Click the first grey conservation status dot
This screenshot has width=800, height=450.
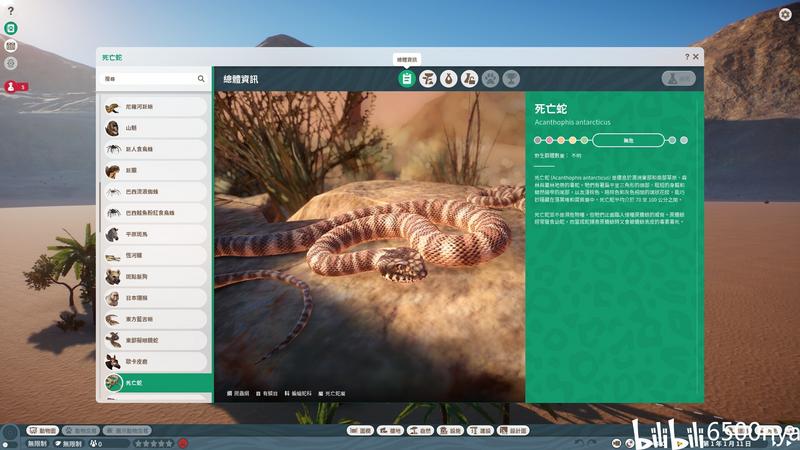(x=537, y=140)
